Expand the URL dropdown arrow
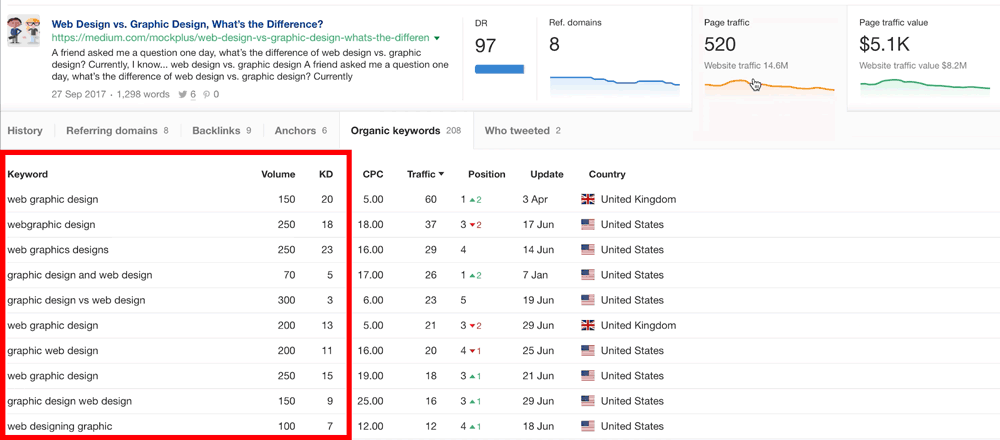This screenshot has width=1000, height=440. pyautogui.click(x=437, y=38)
